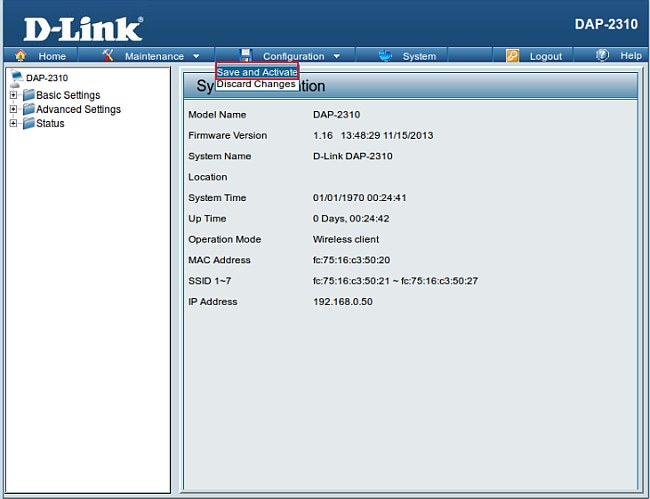Viewport: 650px width, 499px height.
Task: Click the Configuration floppy disk icon
Action: (x=246, y=56)
